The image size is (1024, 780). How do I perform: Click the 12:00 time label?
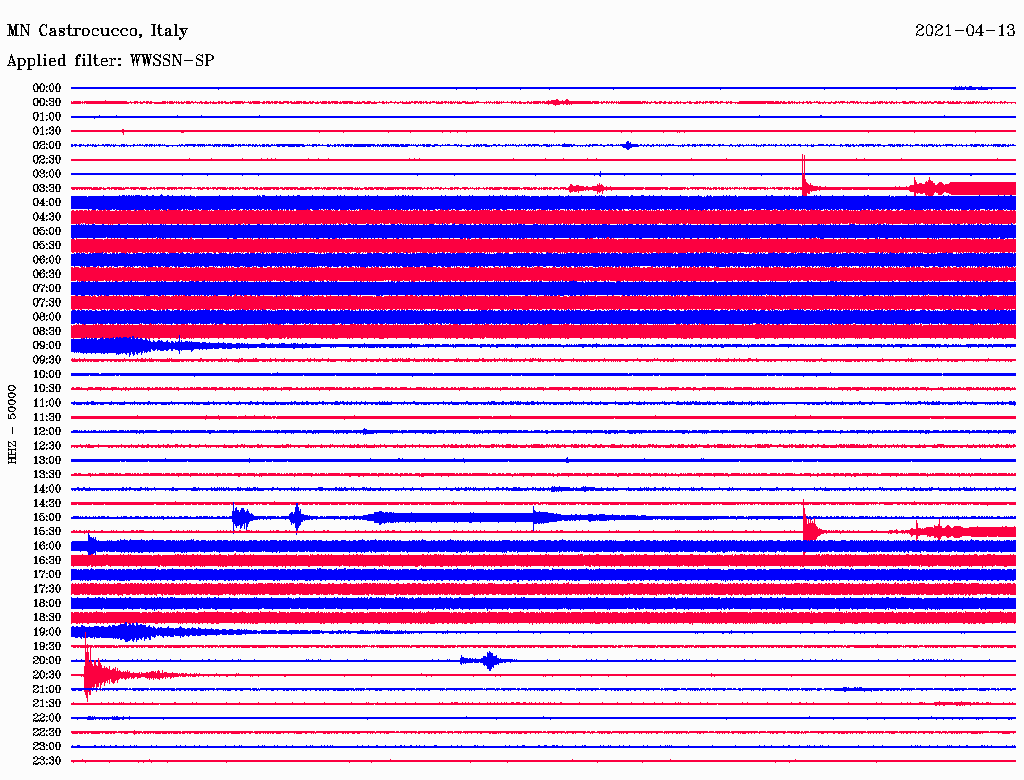coord(46,431)
